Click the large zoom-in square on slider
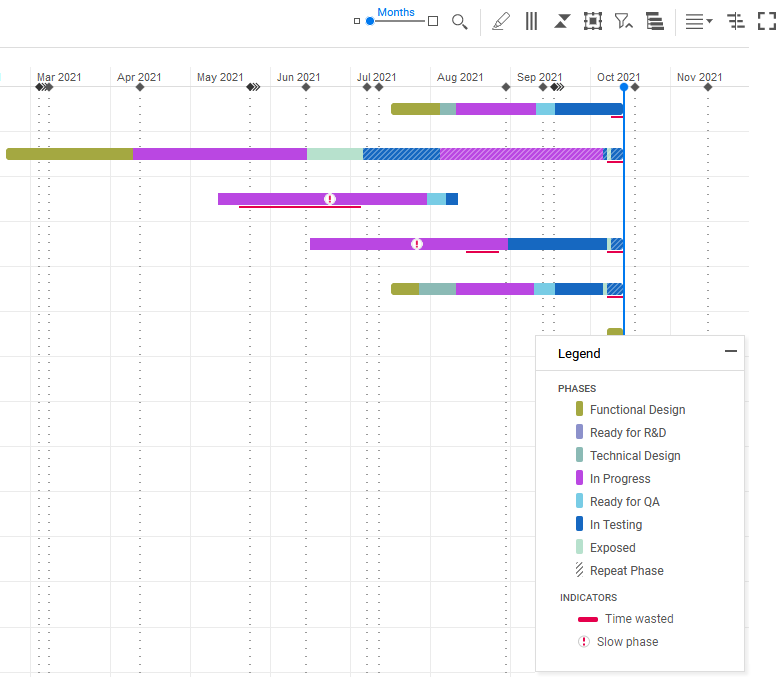 433,21
